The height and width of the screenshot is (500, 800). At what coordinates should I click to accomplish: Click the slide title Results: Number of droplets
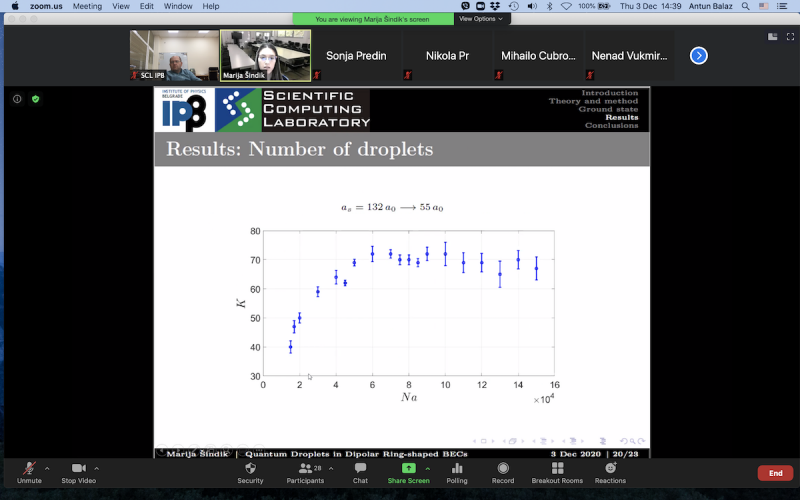point(299,149)
